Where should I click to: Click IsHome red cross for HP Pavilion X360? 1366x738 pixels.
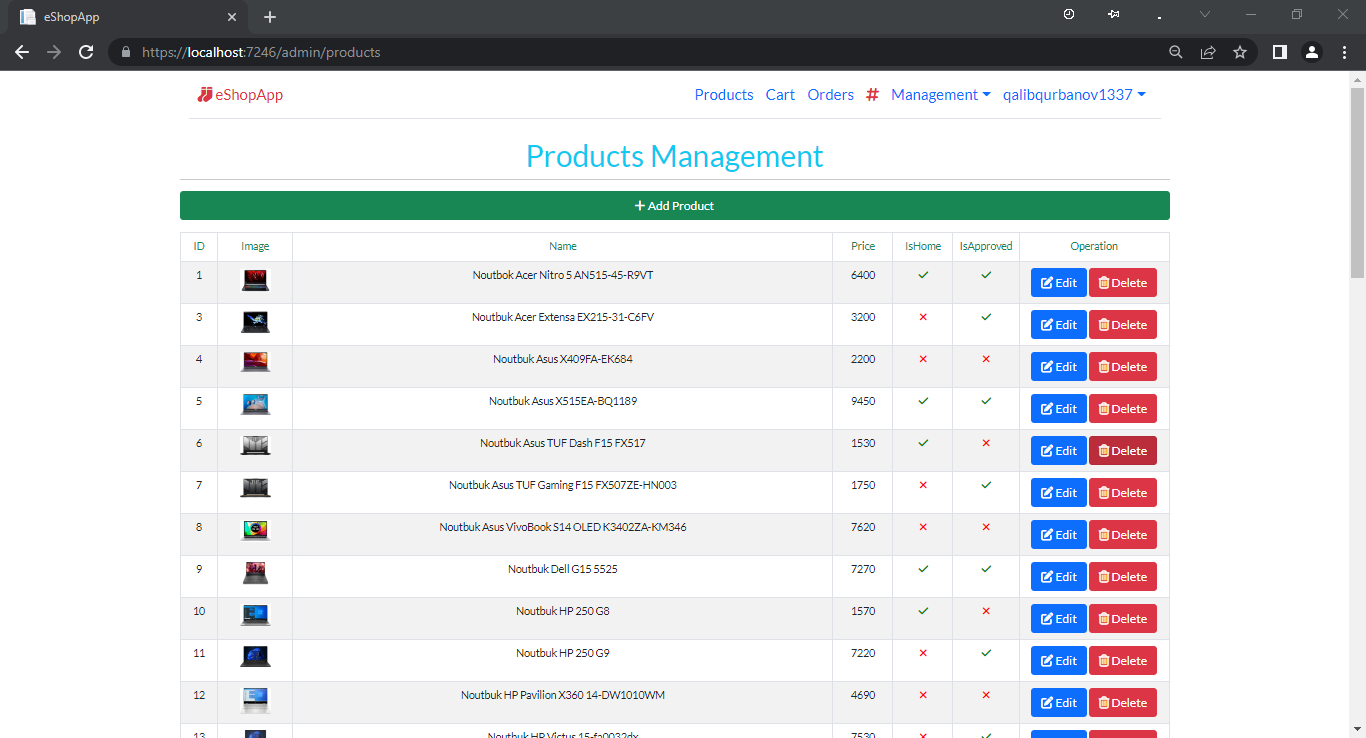923,695
